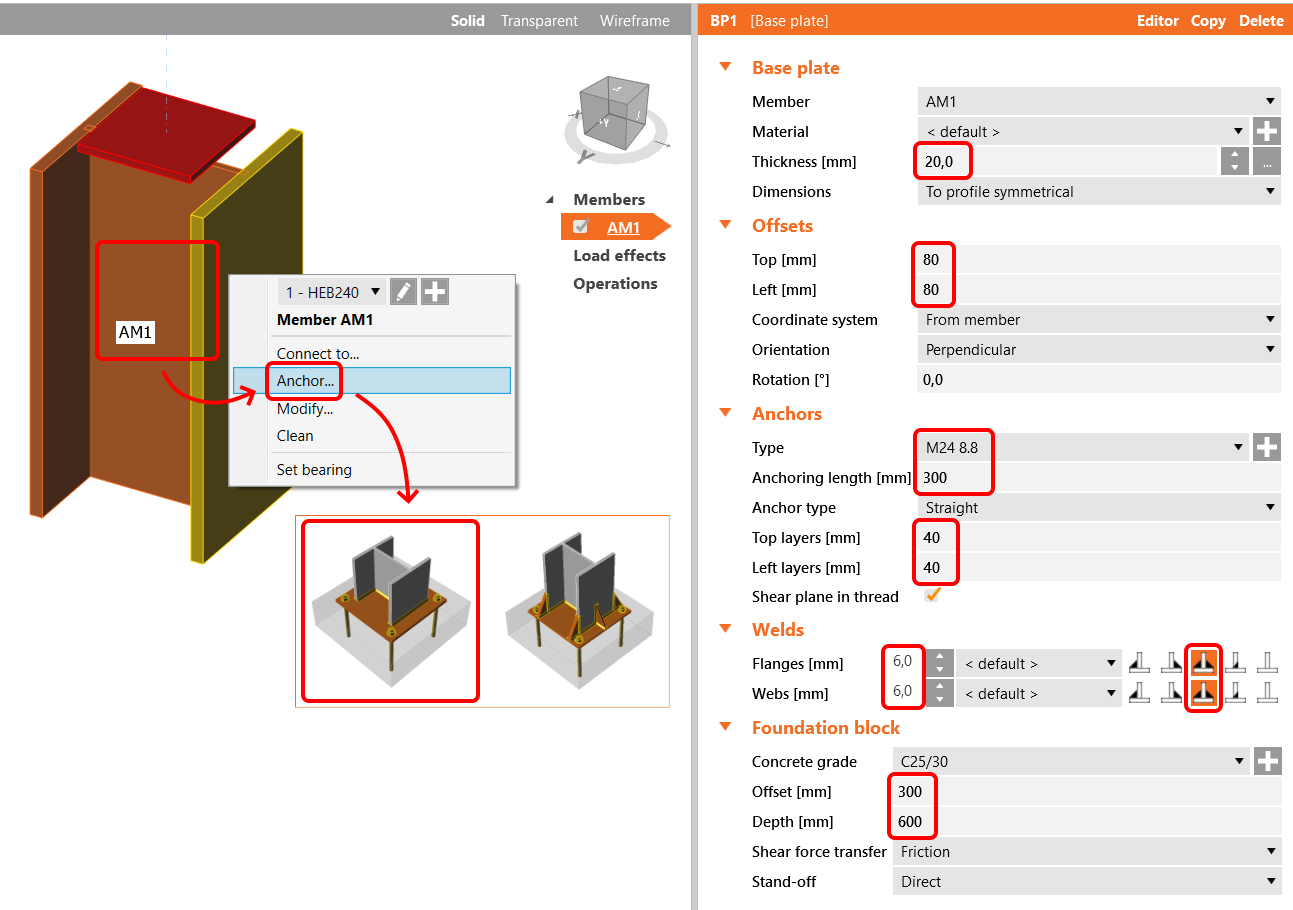Click the pencil edit icon beside HEB240
The image size is (1293, 910).
coord(403,291)
